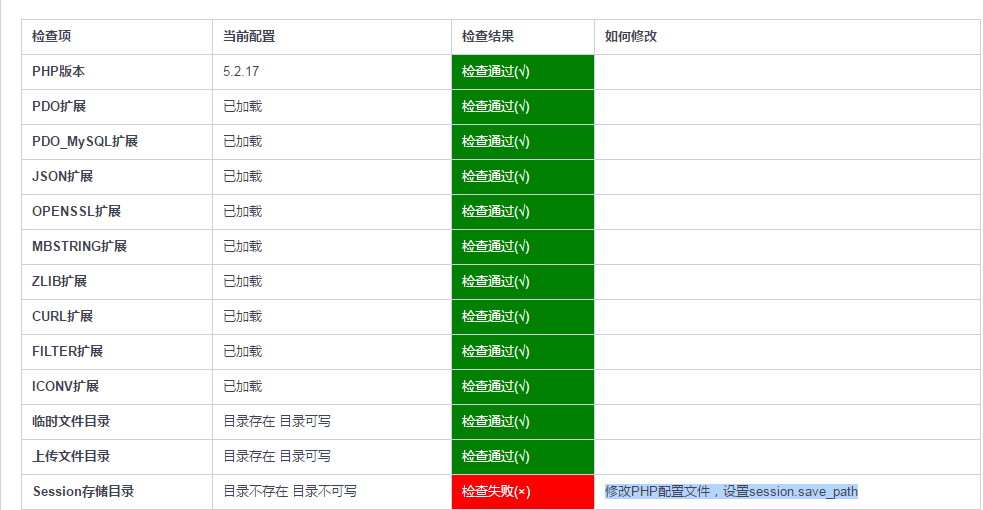
Task: Click the 检查通过 result for ICONV扩展
Action: click(x=523, y=387)
